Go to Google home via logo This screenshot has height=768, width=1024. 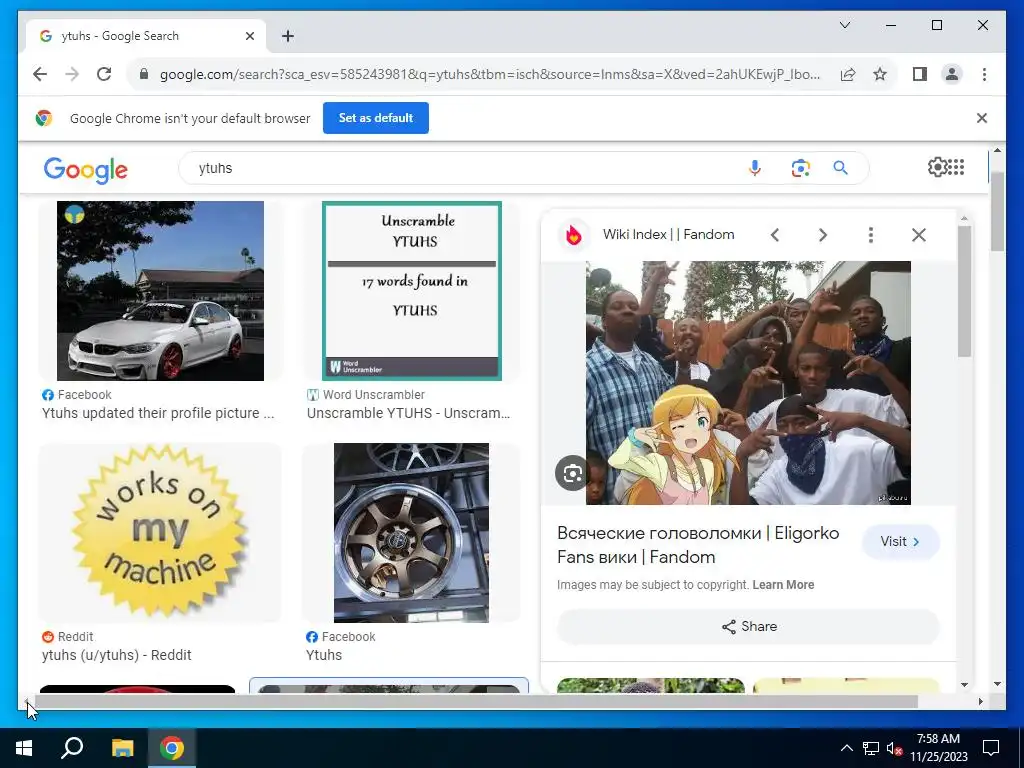pos(86,169)
